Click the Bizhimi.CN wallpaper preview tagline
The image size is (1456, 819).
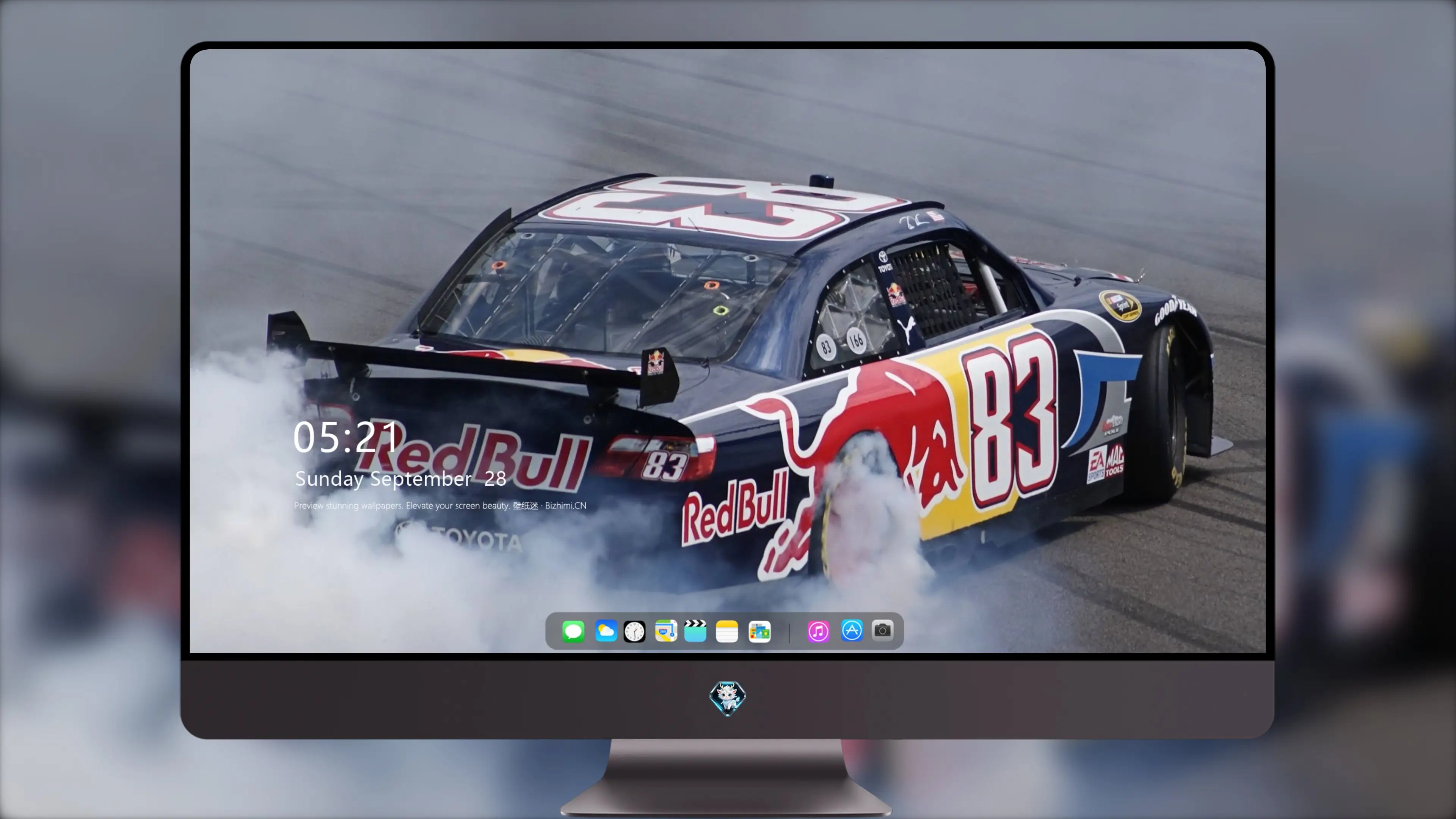tap(440, 505)
